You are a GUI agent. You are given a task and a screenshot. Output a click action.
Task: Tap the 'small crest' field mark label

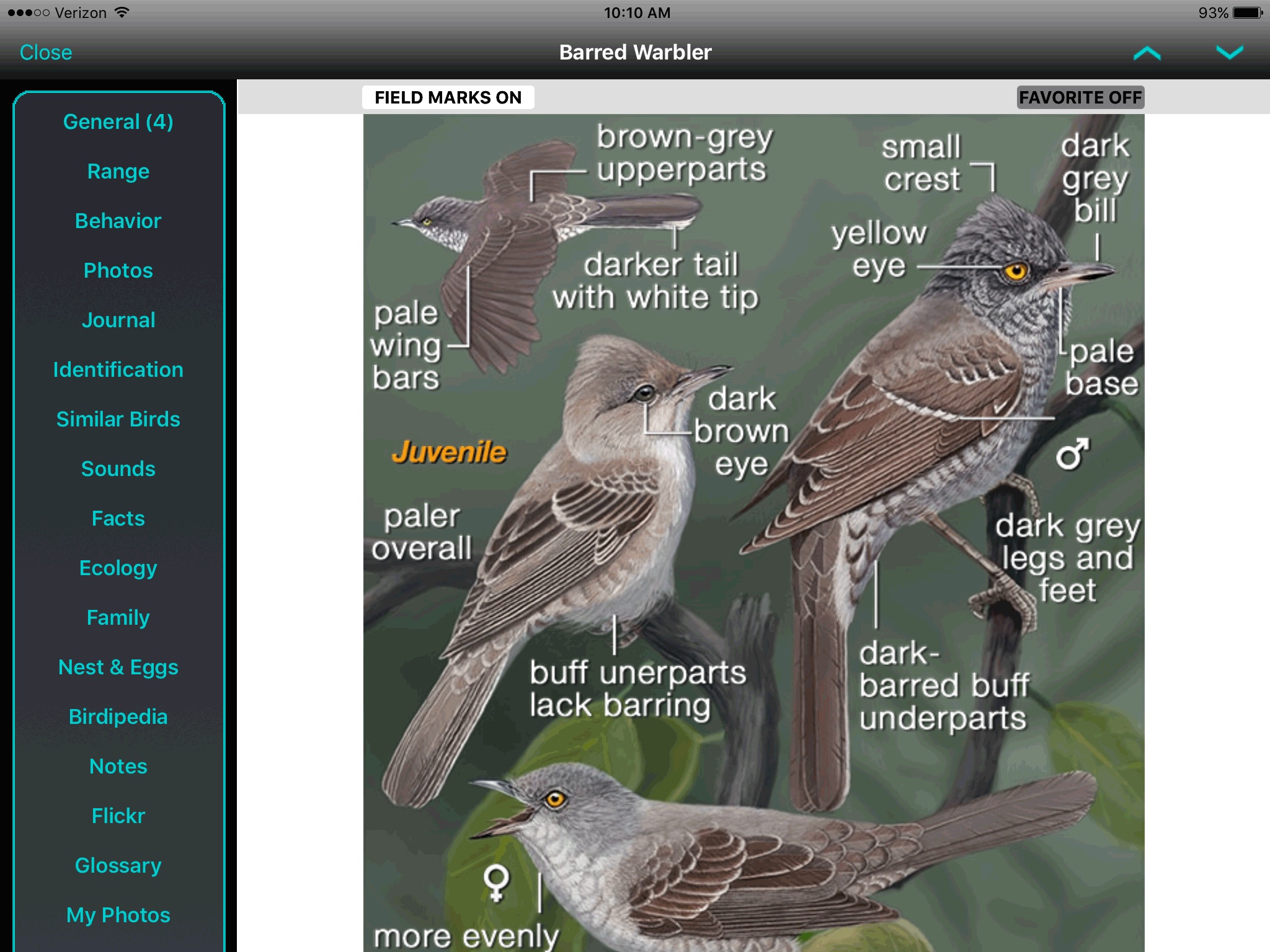pyautogui.click(x=921, y=163)
